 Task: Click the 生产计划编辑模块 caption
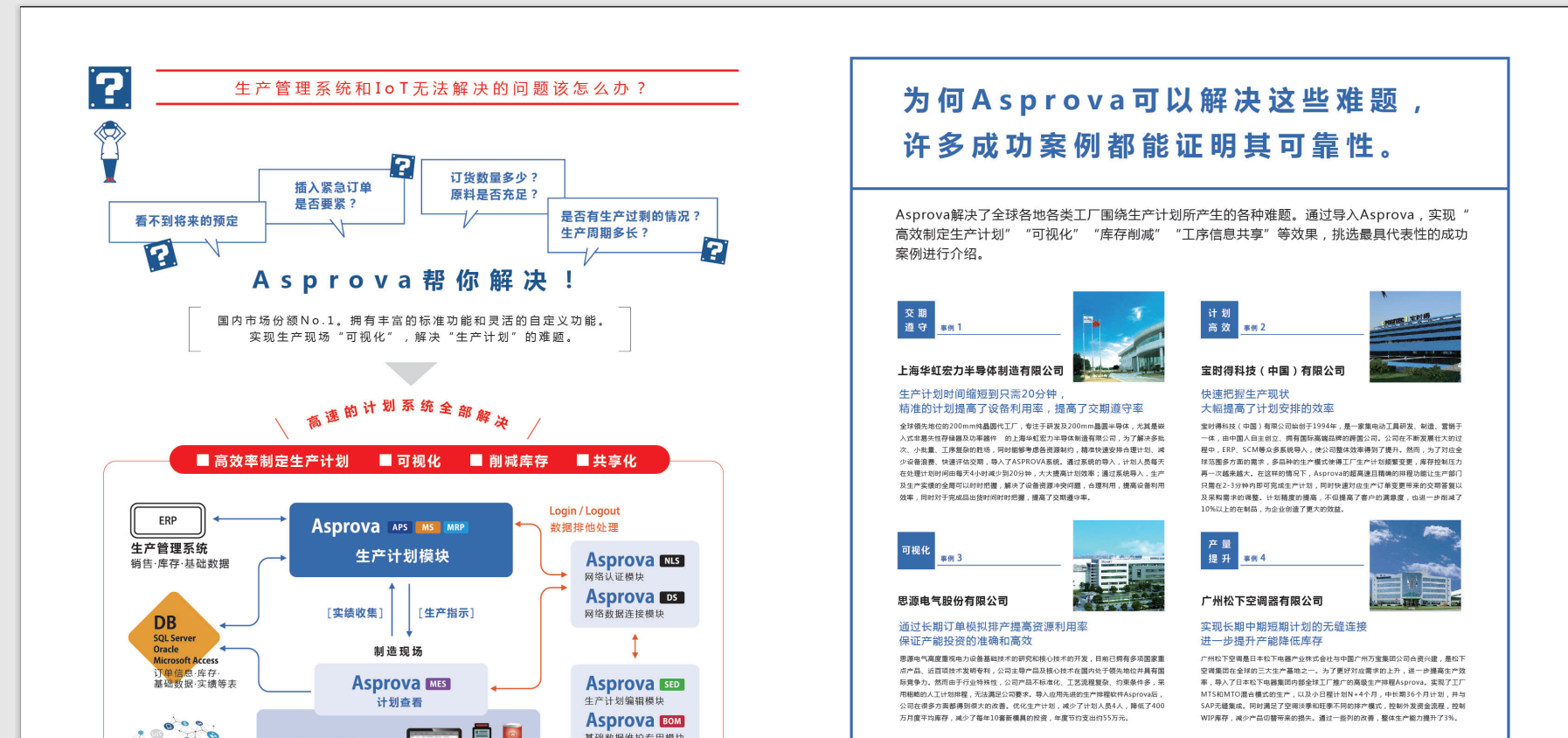click(x=625, y=700)
